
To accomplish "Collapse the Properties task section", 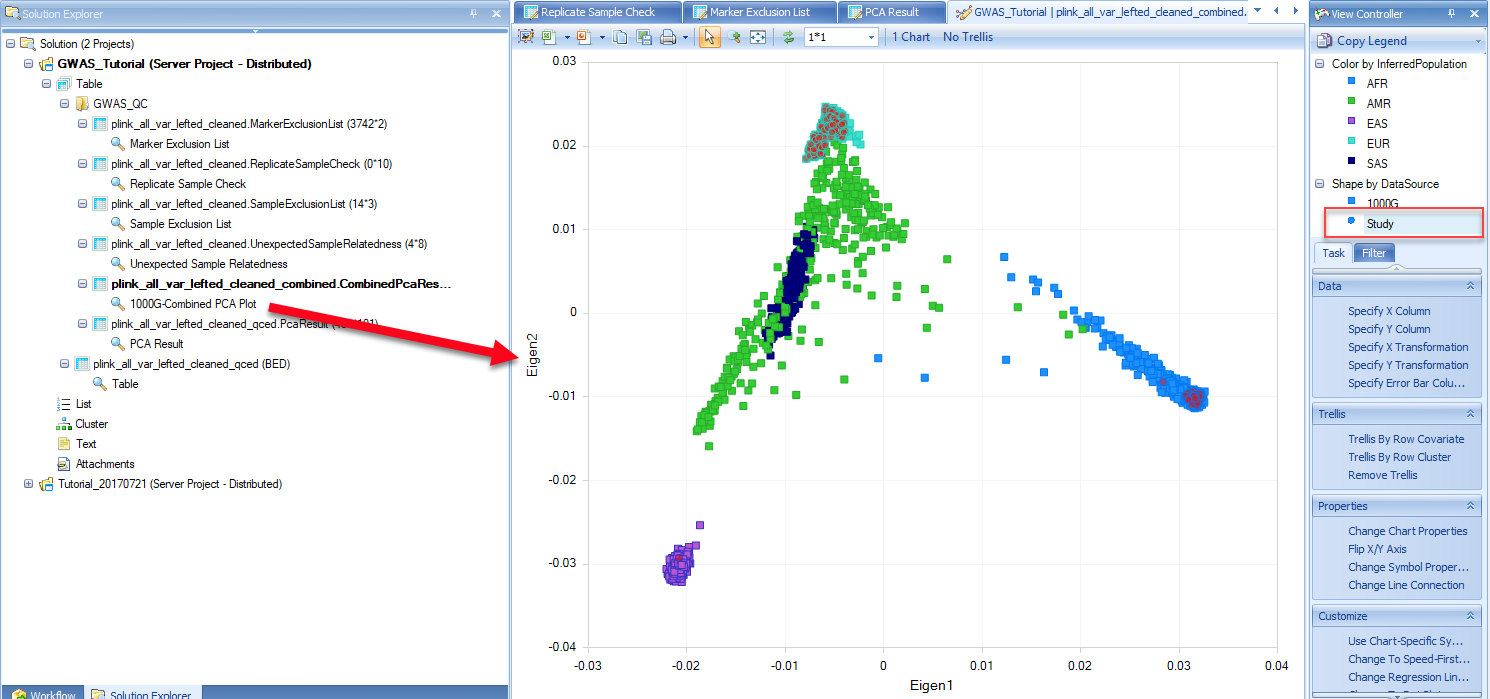I will click(x=1470, y=506).
